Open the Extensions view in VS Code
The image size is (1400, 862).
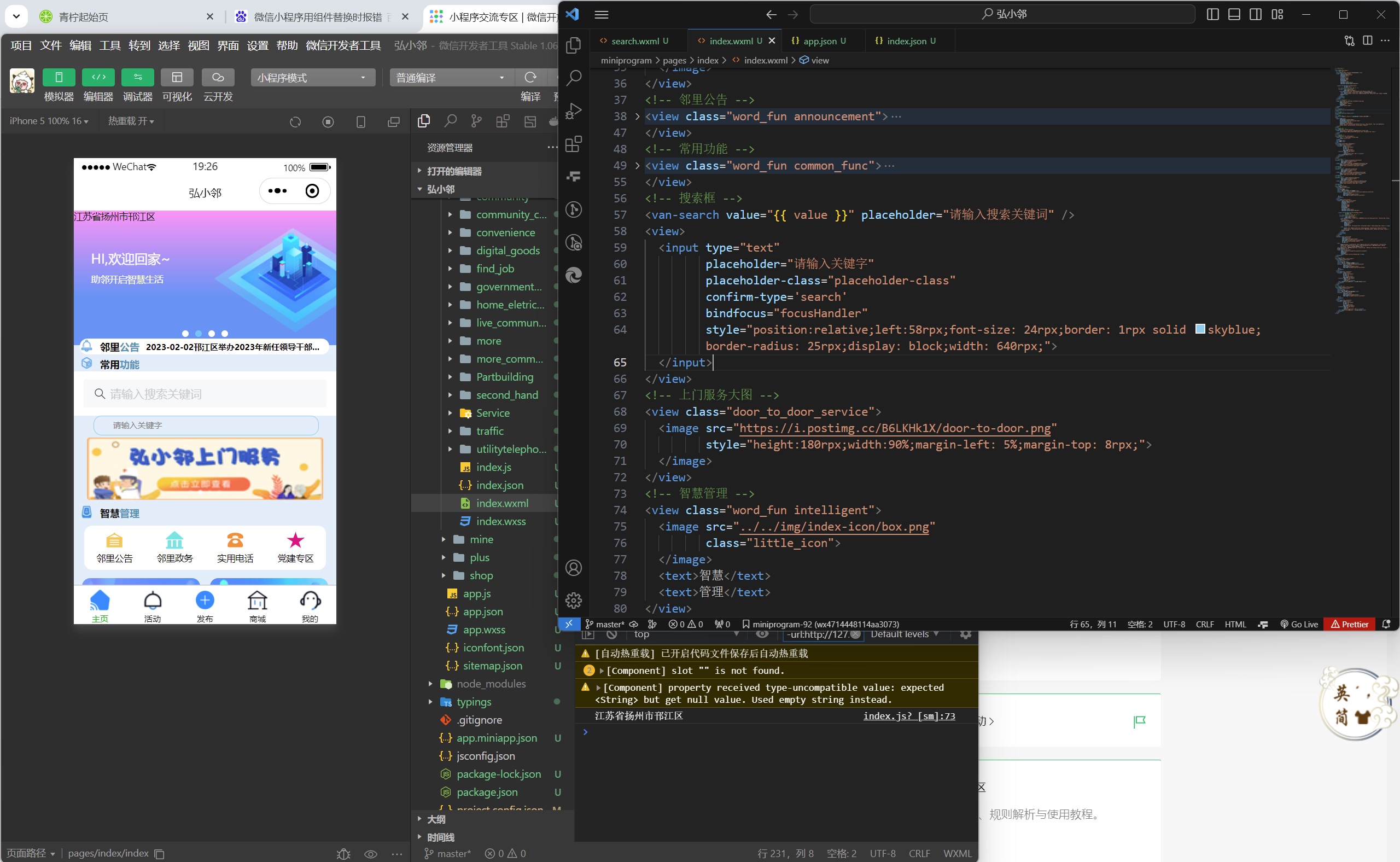pyautogui.click(x=574, y=144)
